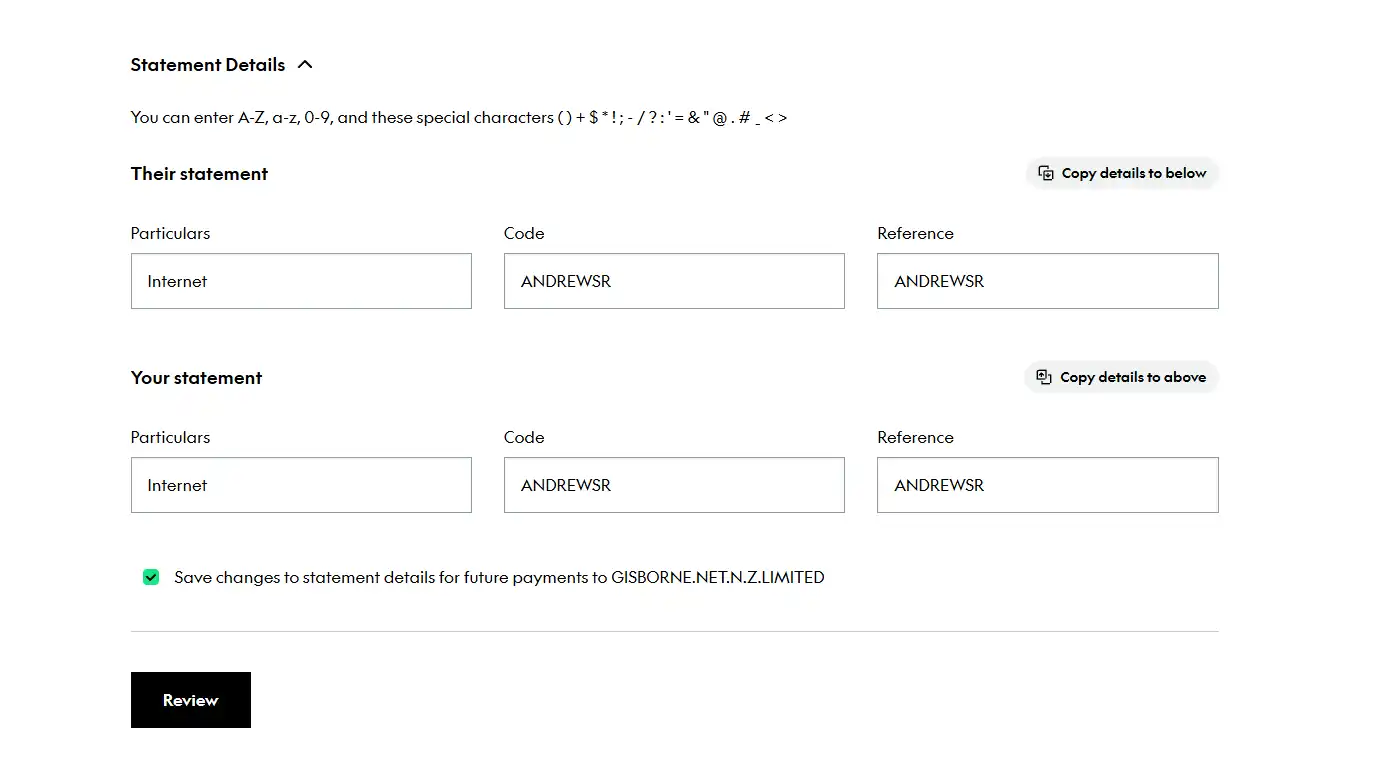Focus Particulars field under Their statement
The height and width of the screenshot is (782, 1390).
pyautogui.click(x=301, y=281)
